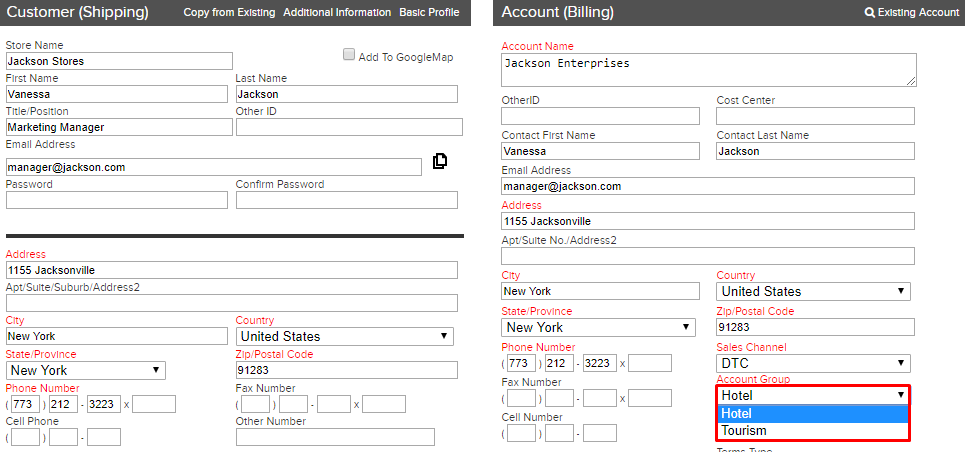Image resolution: width=967 pixels, height=452 pixels.
Task: Click the Cost Center field
Action: pos(815,116)
